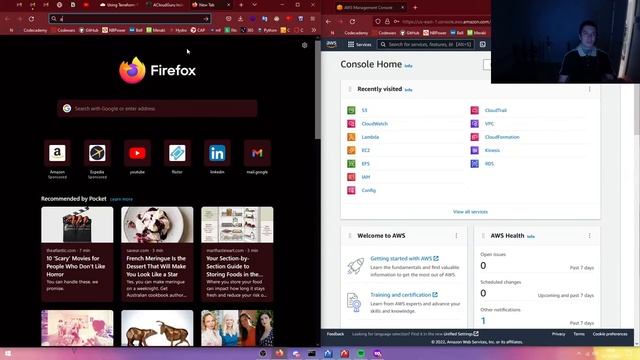Click the Firefox address bar in left window

pyautogui.click(x=130, y=19)
